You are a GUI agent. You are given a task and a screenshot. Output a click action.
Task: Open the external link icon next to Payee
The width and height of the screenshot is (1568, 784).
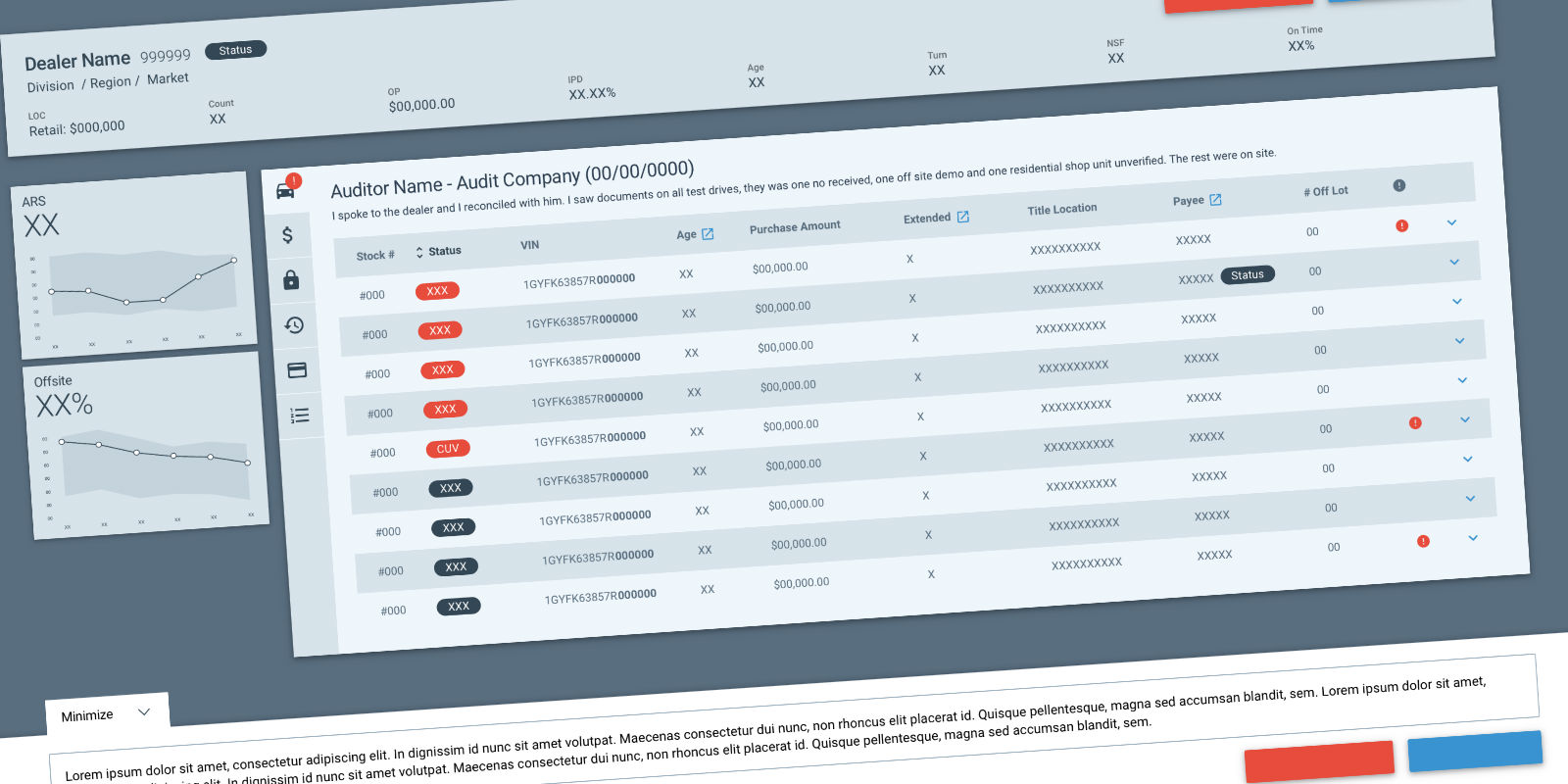click(1215, 200)
